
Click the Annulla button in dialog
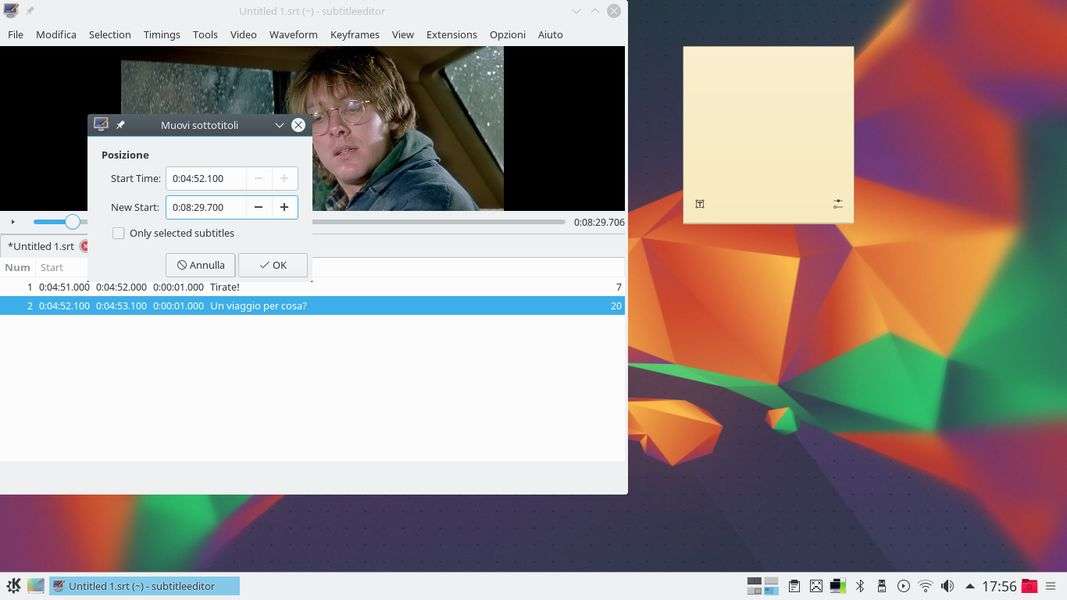tap(201, 265)
